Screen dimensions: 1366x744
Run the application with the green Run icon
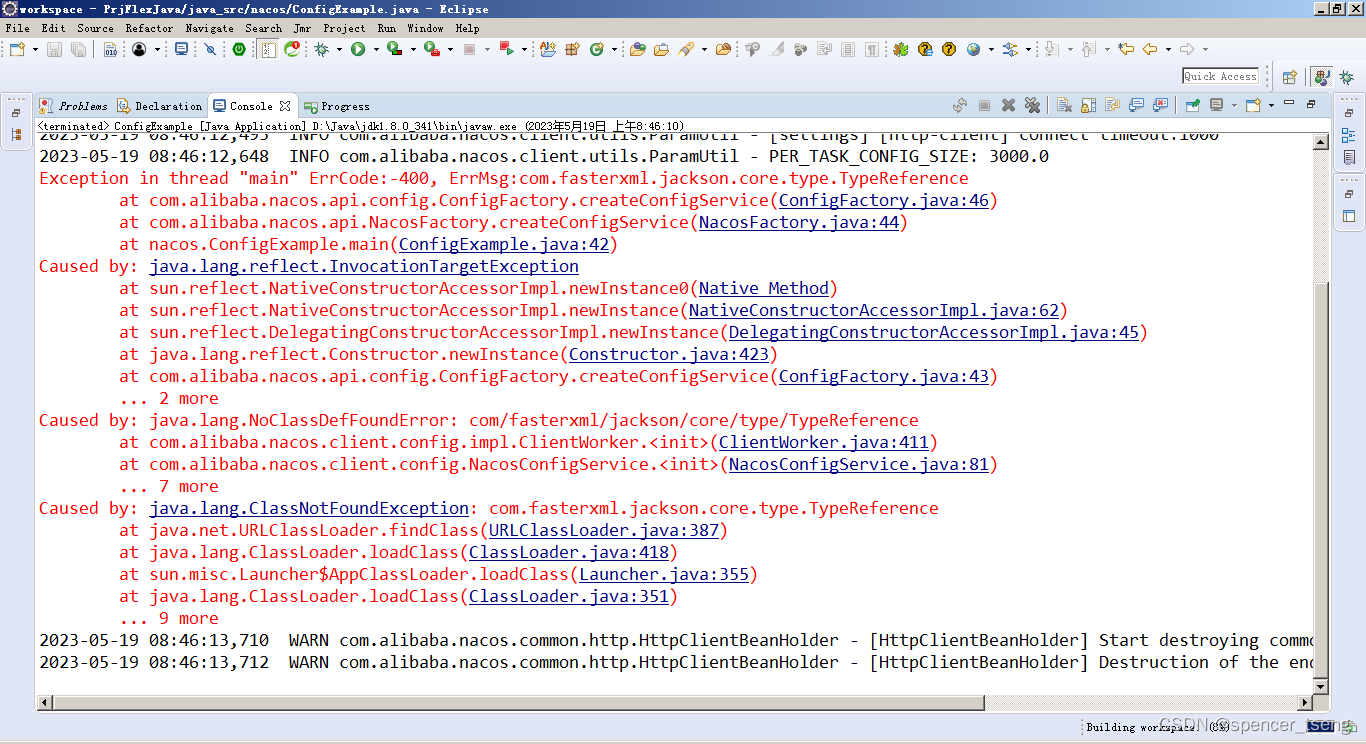(x=358, y=49)
